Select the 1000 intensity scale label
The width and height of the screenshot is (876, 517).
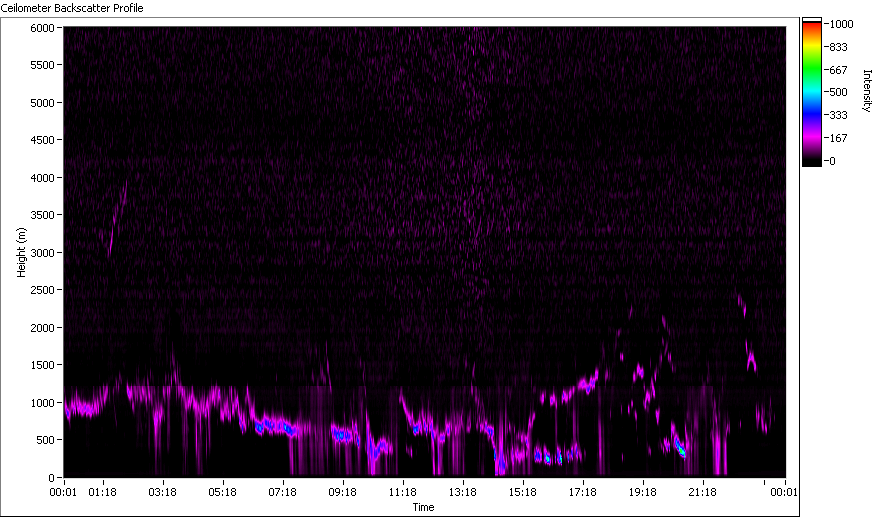click(841, 24)
